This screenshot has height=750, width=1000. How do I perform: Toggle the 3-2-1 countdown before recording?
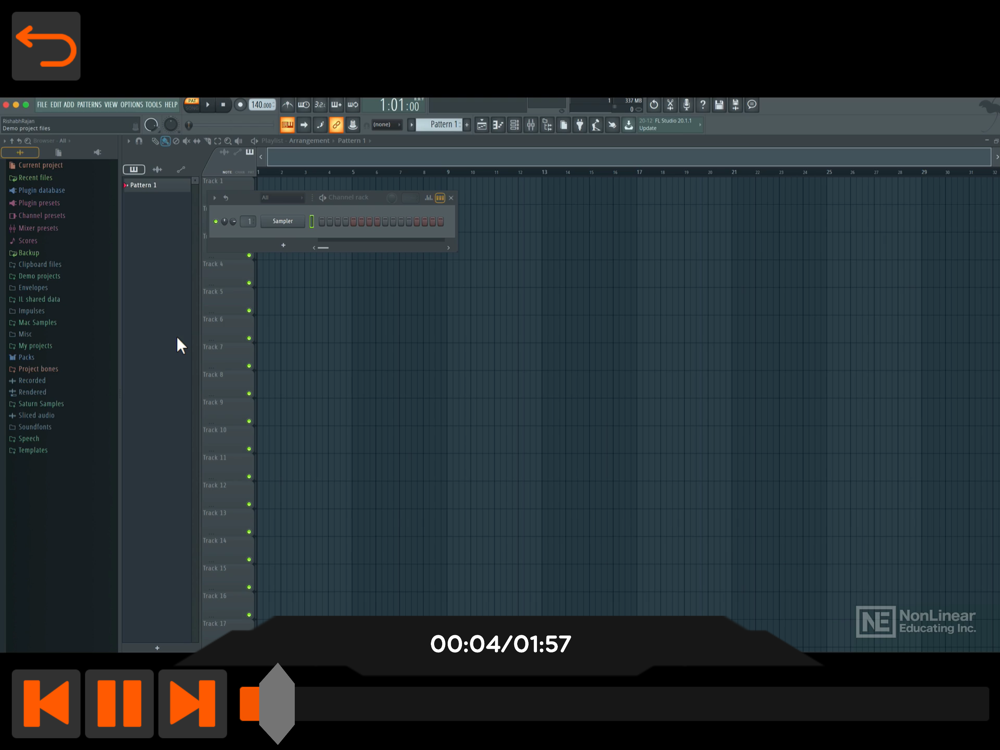coord(320,105)
